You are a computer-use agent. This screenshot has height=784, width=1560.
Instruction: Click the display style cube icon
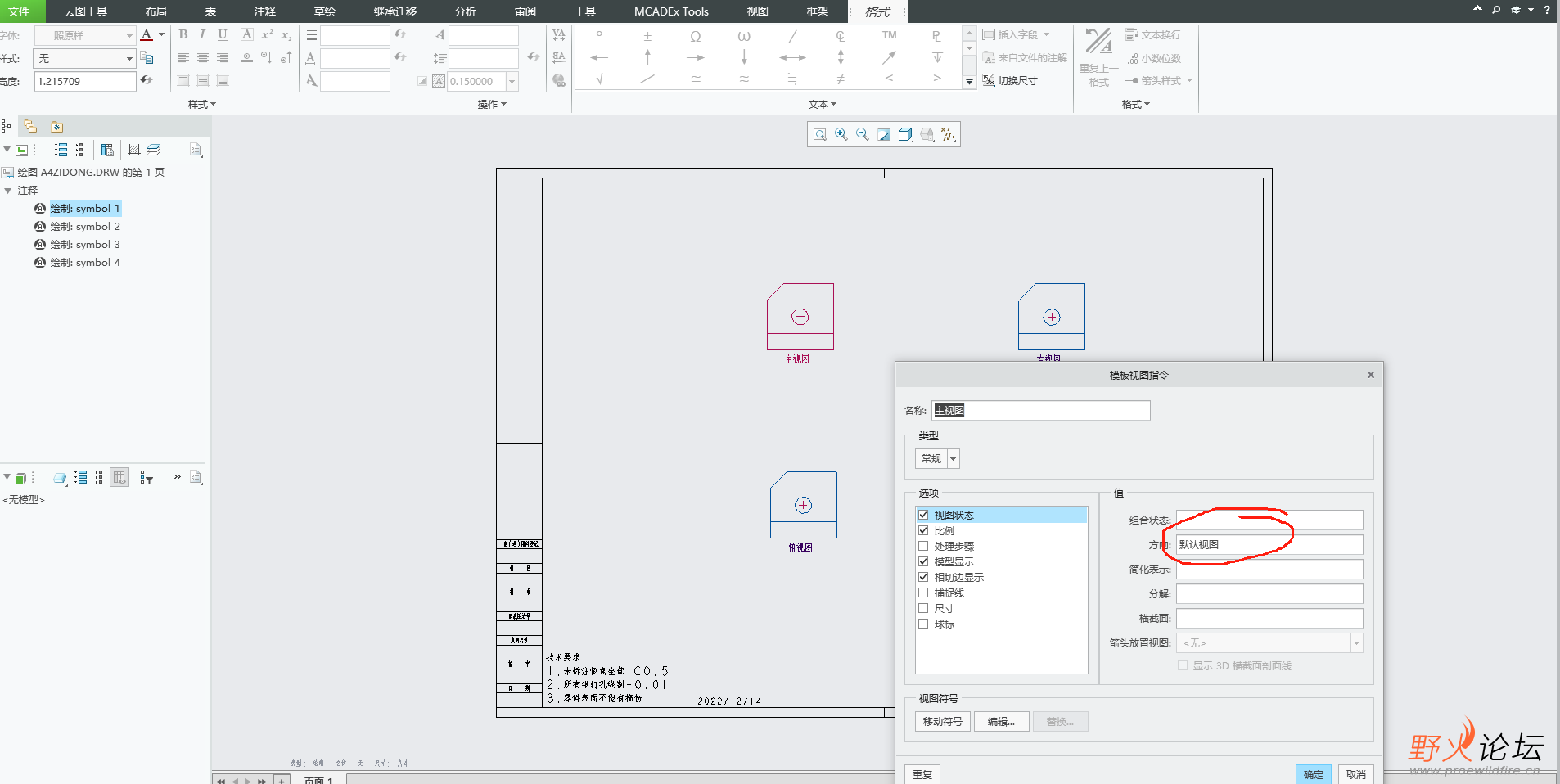[x=905, y=134]
